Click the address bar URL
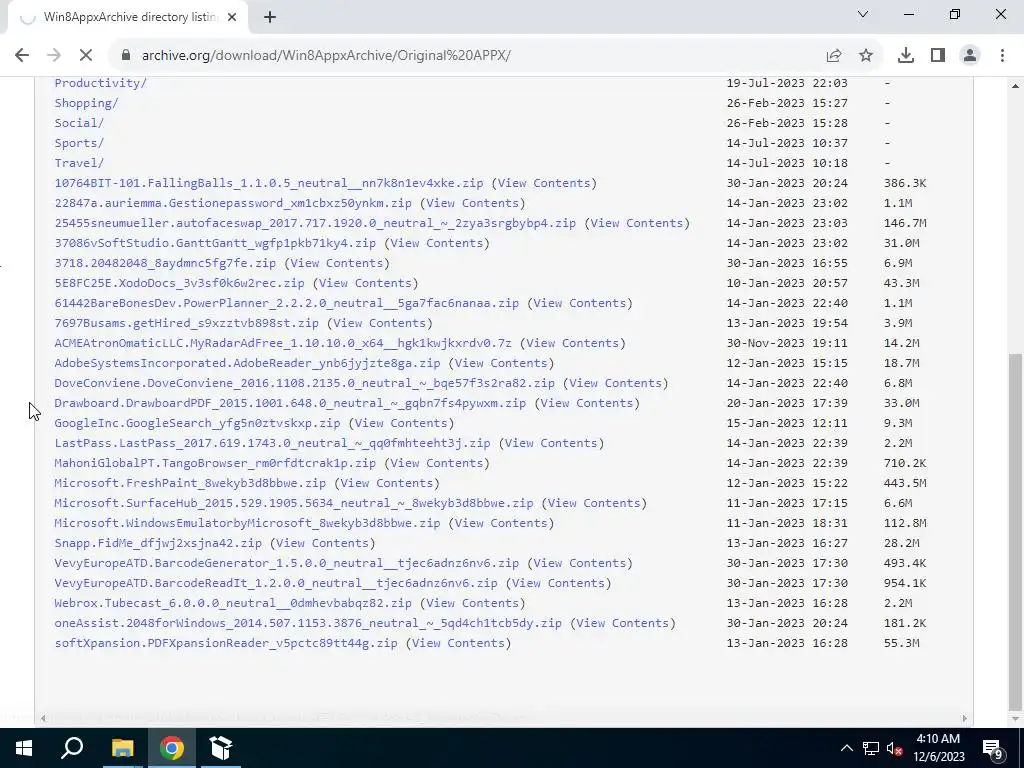The image size is (1024, 768). pos(326,56)
